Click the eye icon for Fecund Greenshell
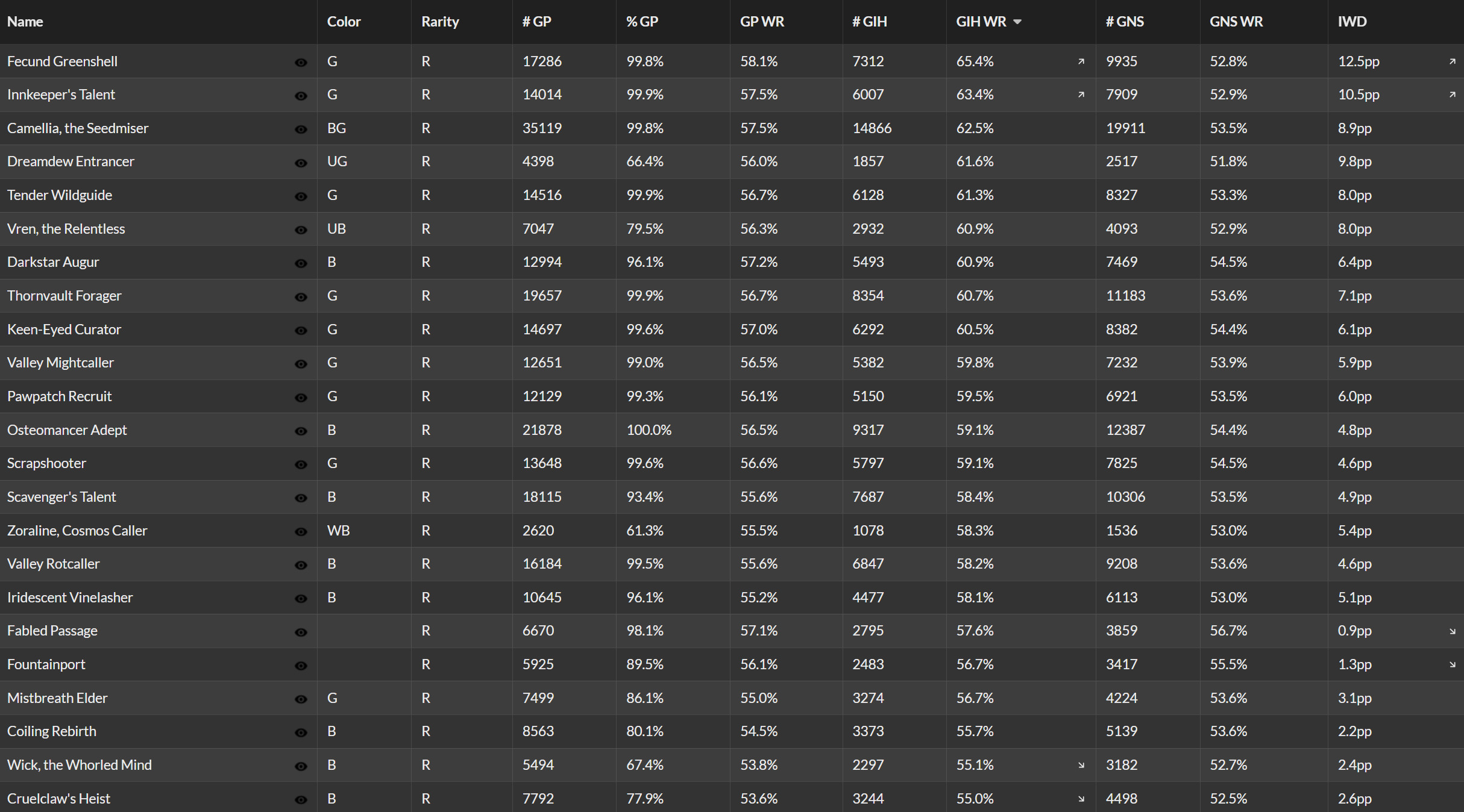 [301, 63]
